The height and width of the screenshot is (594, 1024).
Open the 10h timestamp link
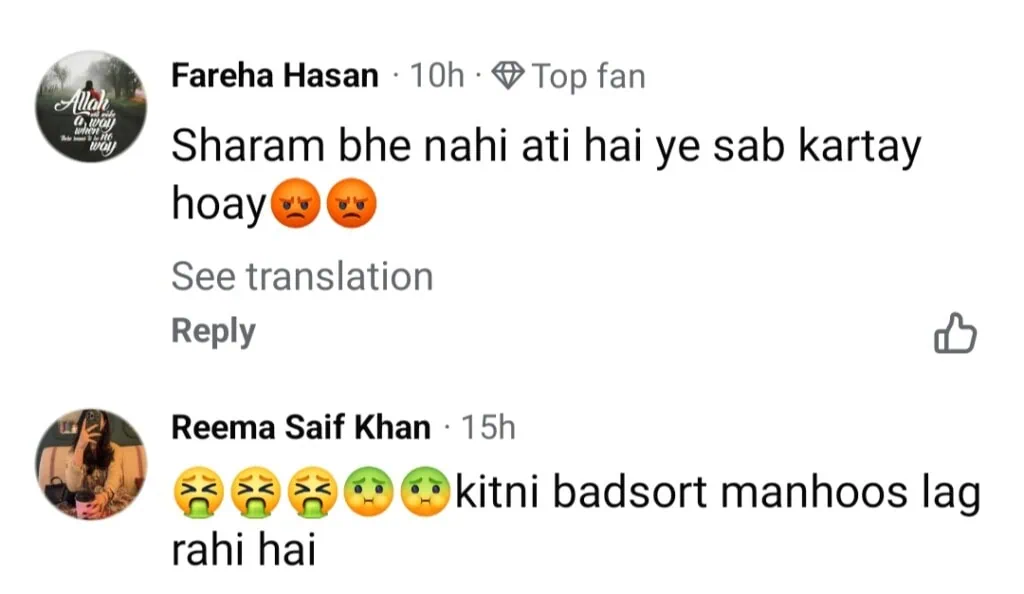pyautogui.click(x=438, y=75)
